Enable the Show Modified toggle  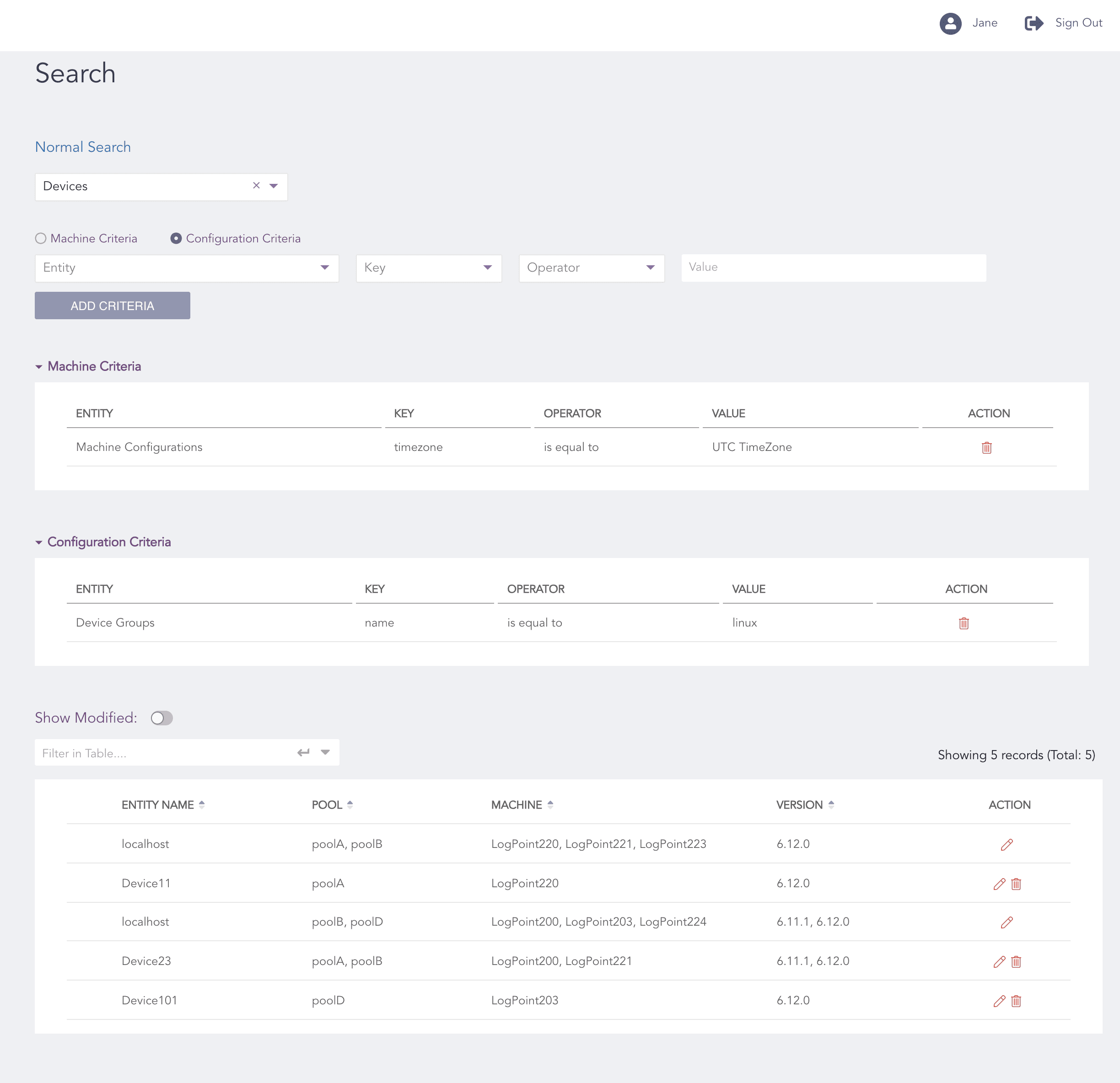click(x=162, y=718)
